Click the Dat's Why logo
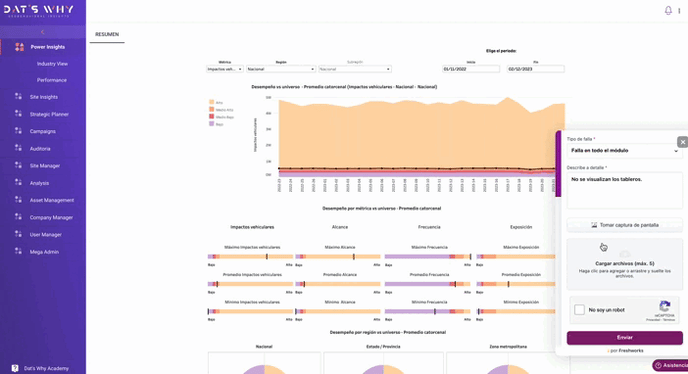This screenshot has height=374, width=688. [x=39, y=11]
